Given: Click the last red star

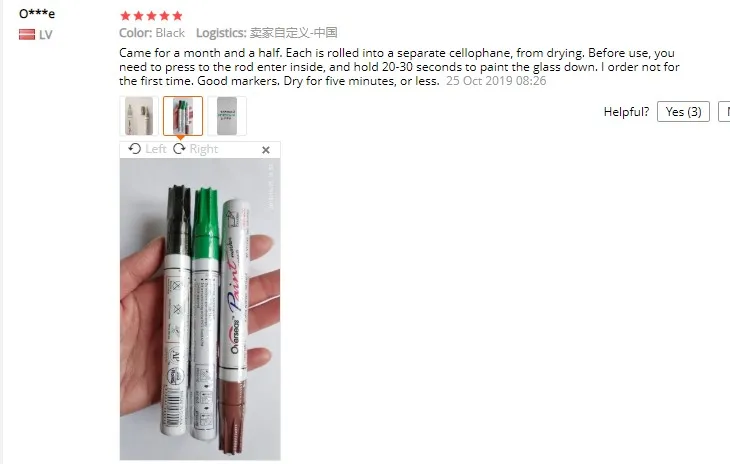Looking at the screenshot, I should point(177,16).
